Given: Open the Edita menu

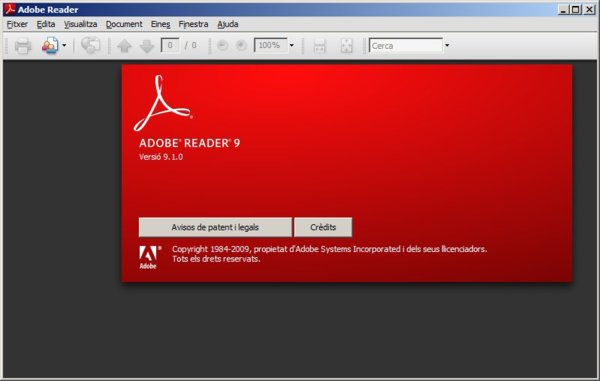Looking at the screenshot, I should pyautogui.click(x=46, y=24).
